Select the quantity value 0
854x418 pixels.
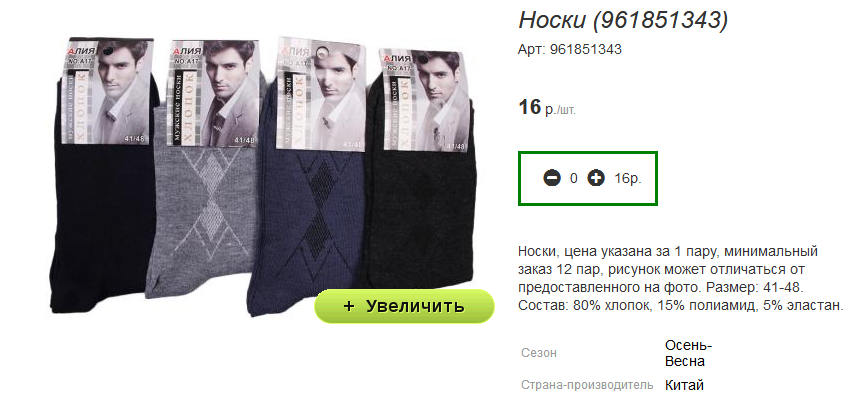[x=574, y=178]
